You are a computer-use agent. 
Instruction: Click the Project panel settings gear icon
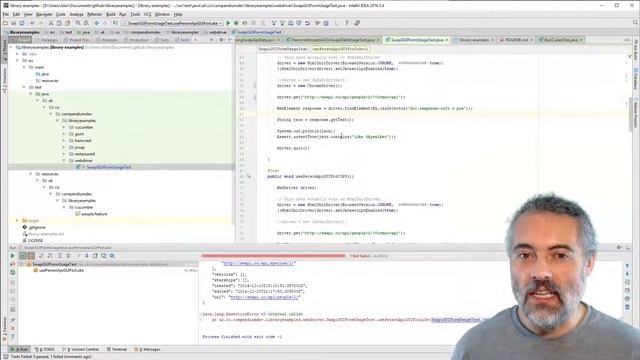point(221,40)
